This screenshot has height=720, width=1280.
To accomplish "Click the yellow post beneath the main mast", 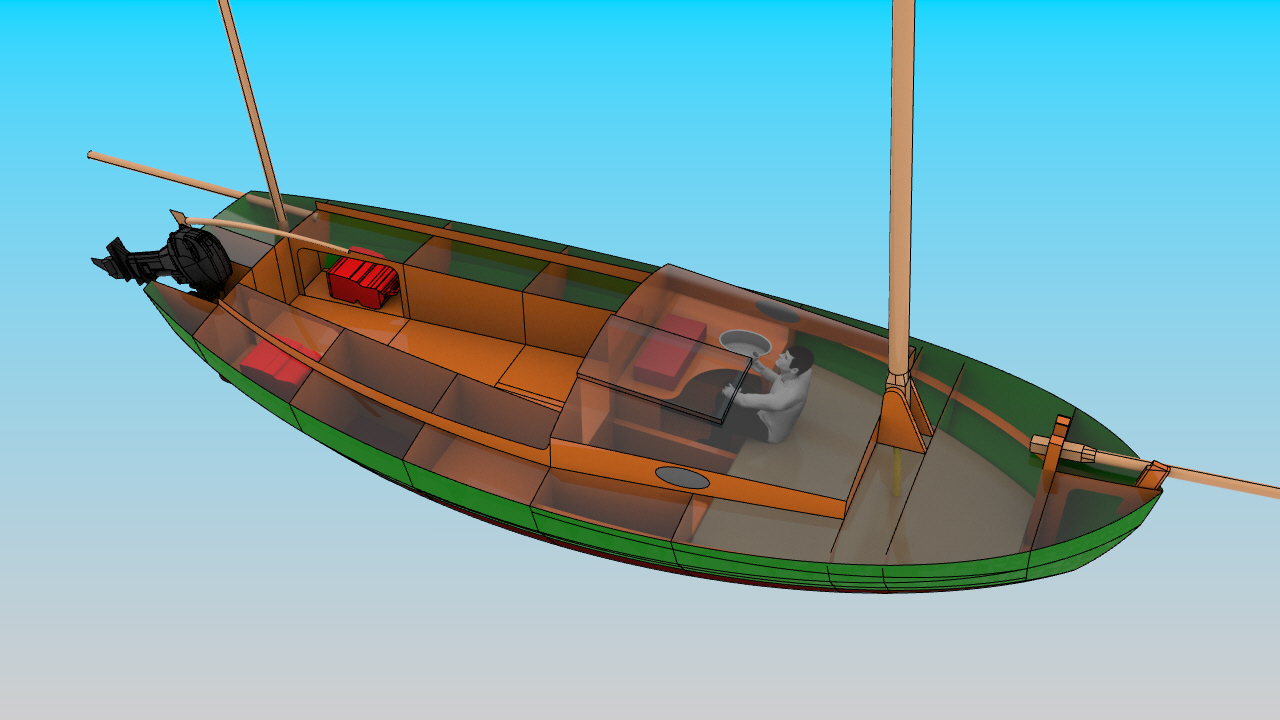I will coord(895,472).
